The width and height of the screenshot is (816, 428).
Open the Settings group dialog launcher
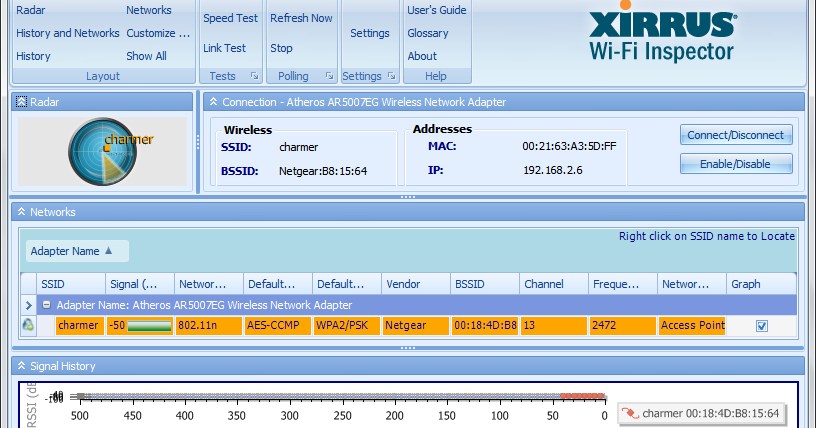coord(391,76)
